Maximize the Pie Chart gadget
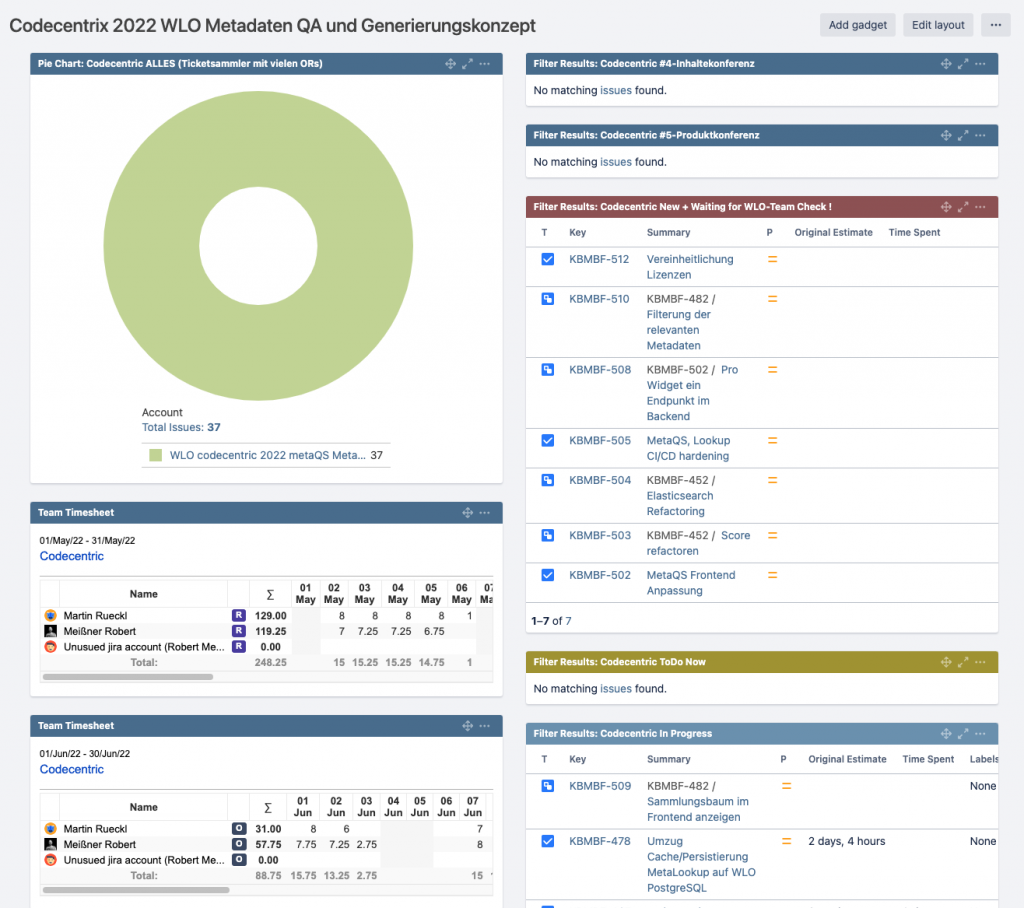Screen dimensions: 1024x908 pyautogui.click(x=467, y=64)
